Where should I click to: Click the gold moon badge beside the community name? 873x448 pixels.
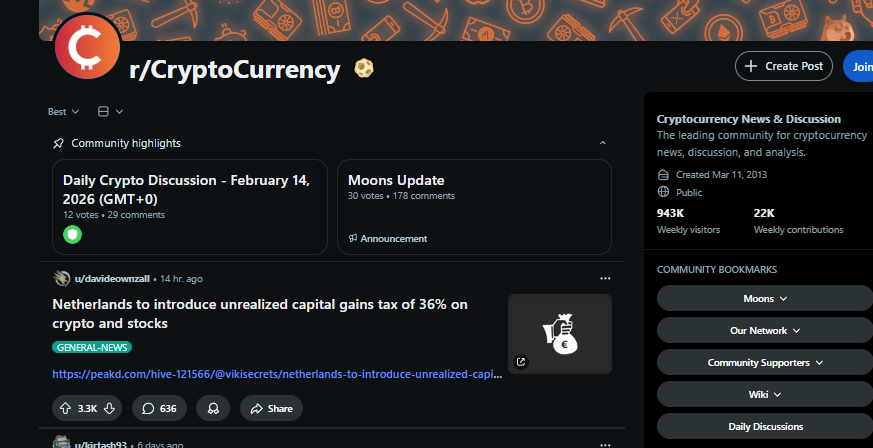pos(364,69)
